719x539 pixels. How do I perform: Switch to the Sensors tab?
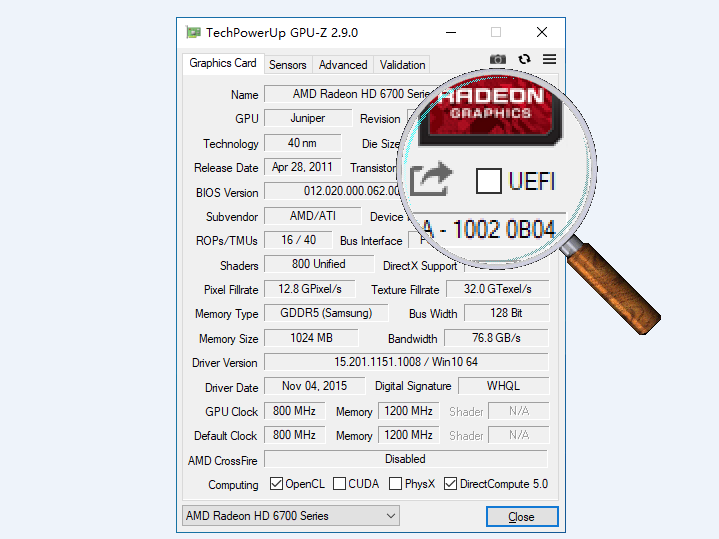[288, 65]
